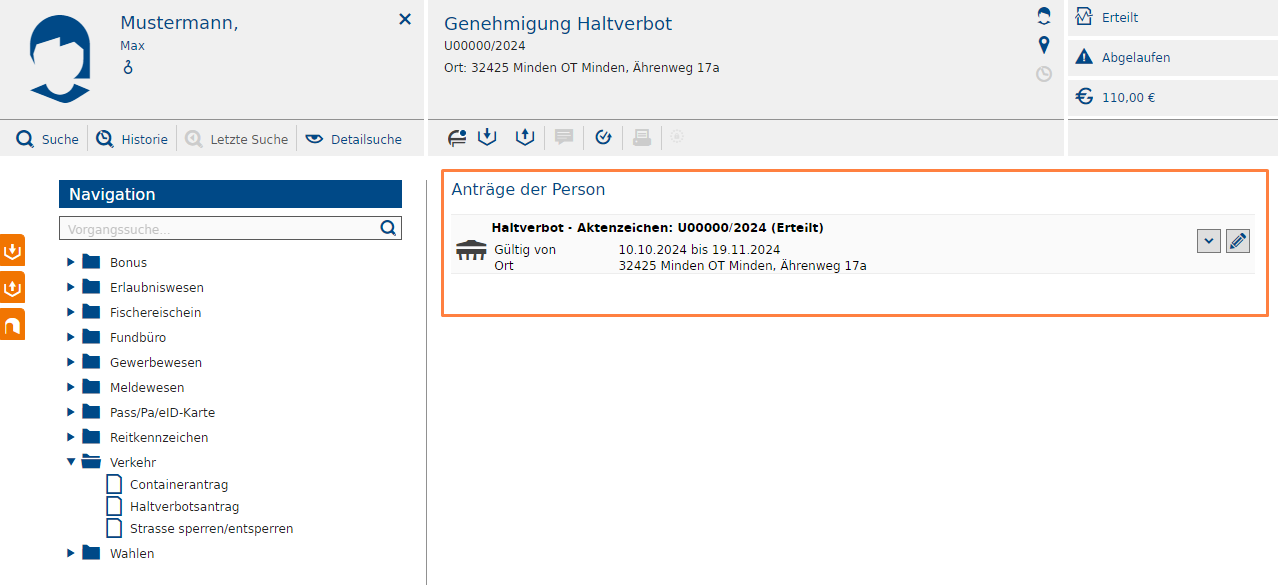The width and height of the screenshot is (1278, 585).
Task: Open Haltverbotsantrag in navigation tree
Action: [x=184, y=507]
